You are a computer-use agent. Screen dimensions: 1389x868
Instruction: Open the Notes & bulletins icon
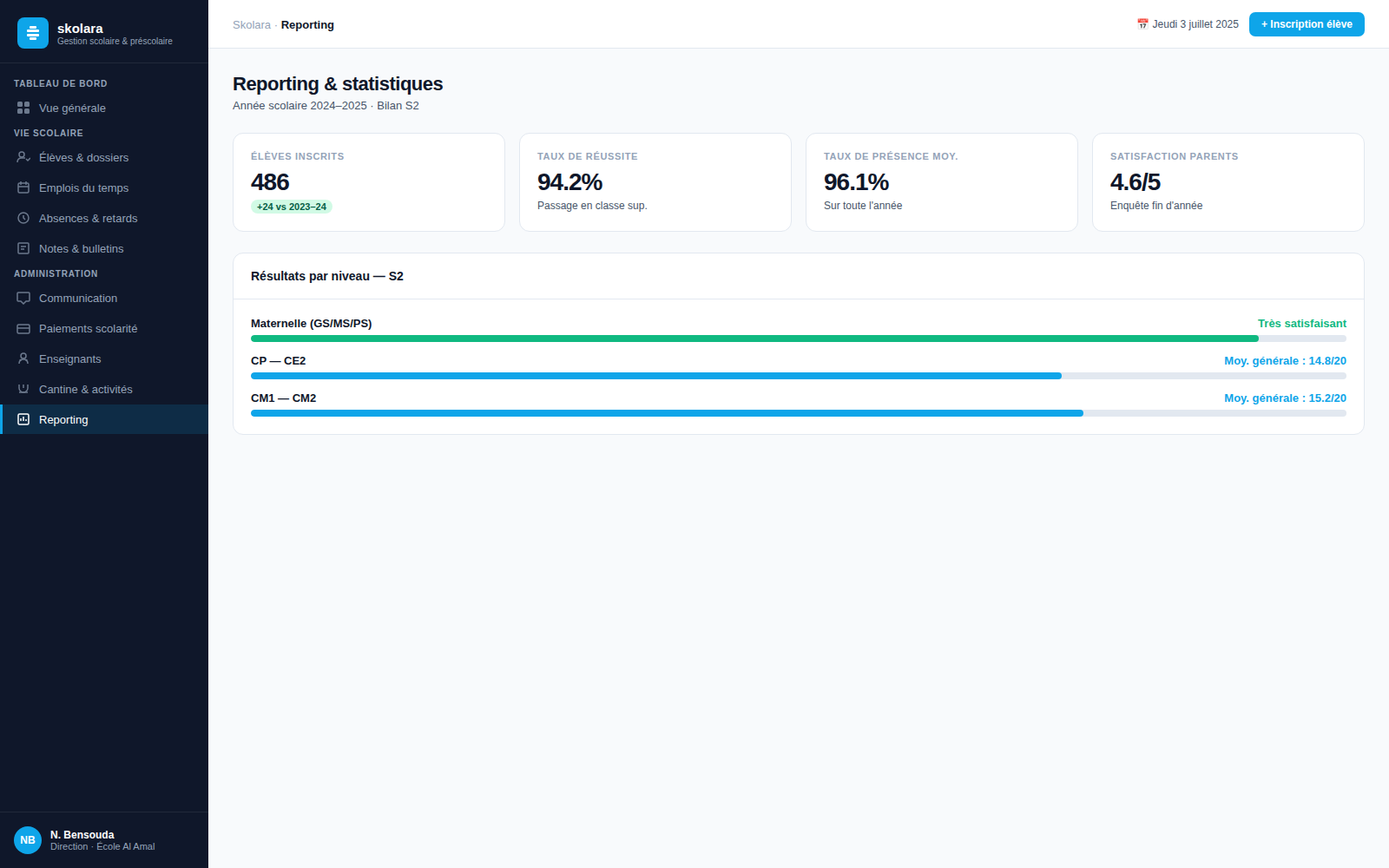click(x=23, y=248)
